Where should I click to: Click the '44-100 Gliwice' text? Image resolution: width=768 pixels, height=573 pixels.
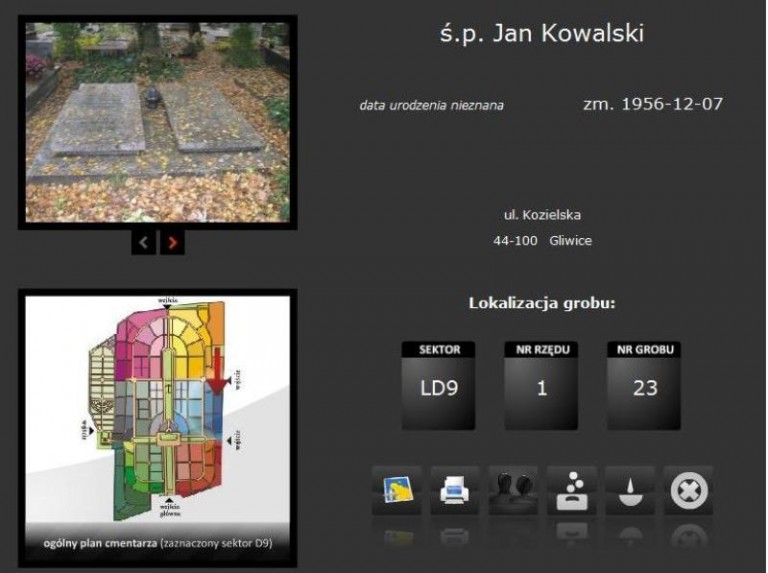tap(543, 240)
